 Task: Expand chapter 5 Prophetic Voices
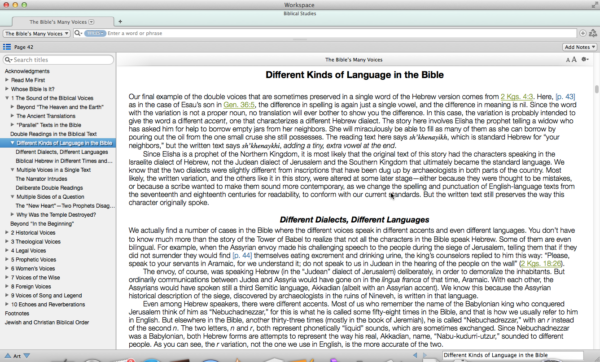tap(7, 259)
